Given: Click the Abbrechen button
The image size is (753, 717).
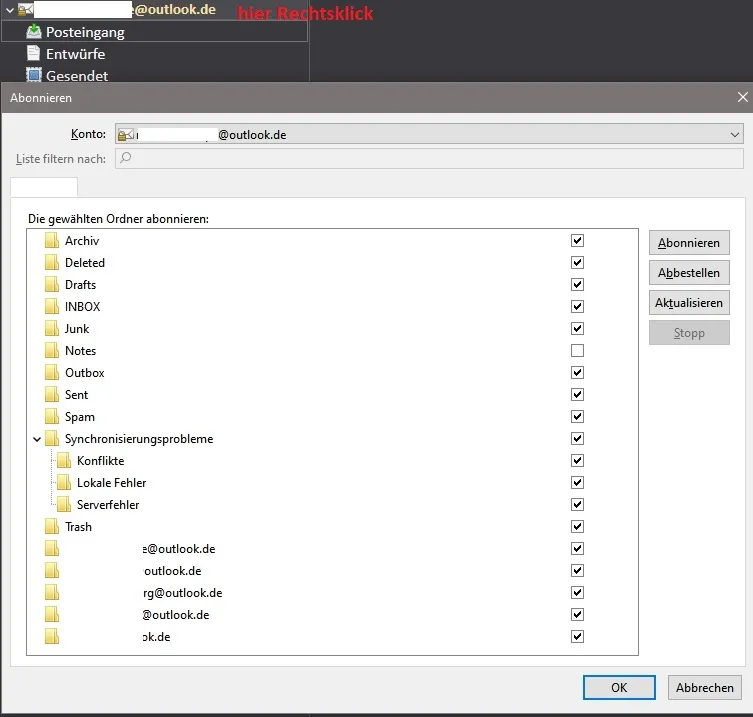Looking at the screenshot, I should coord(704,688).
